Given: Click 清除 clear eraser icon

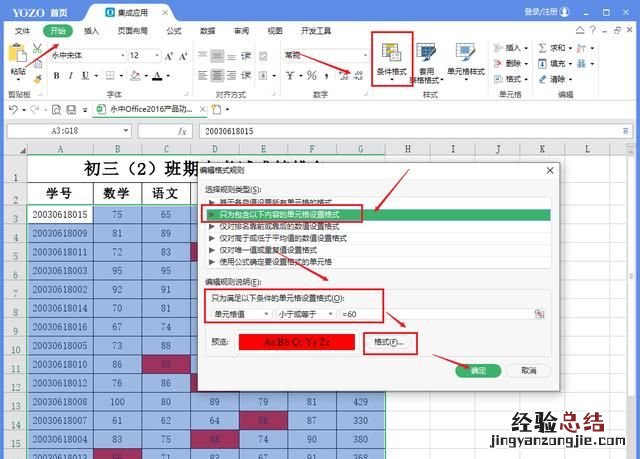Looking at the screenshot, I should point(542,79).
